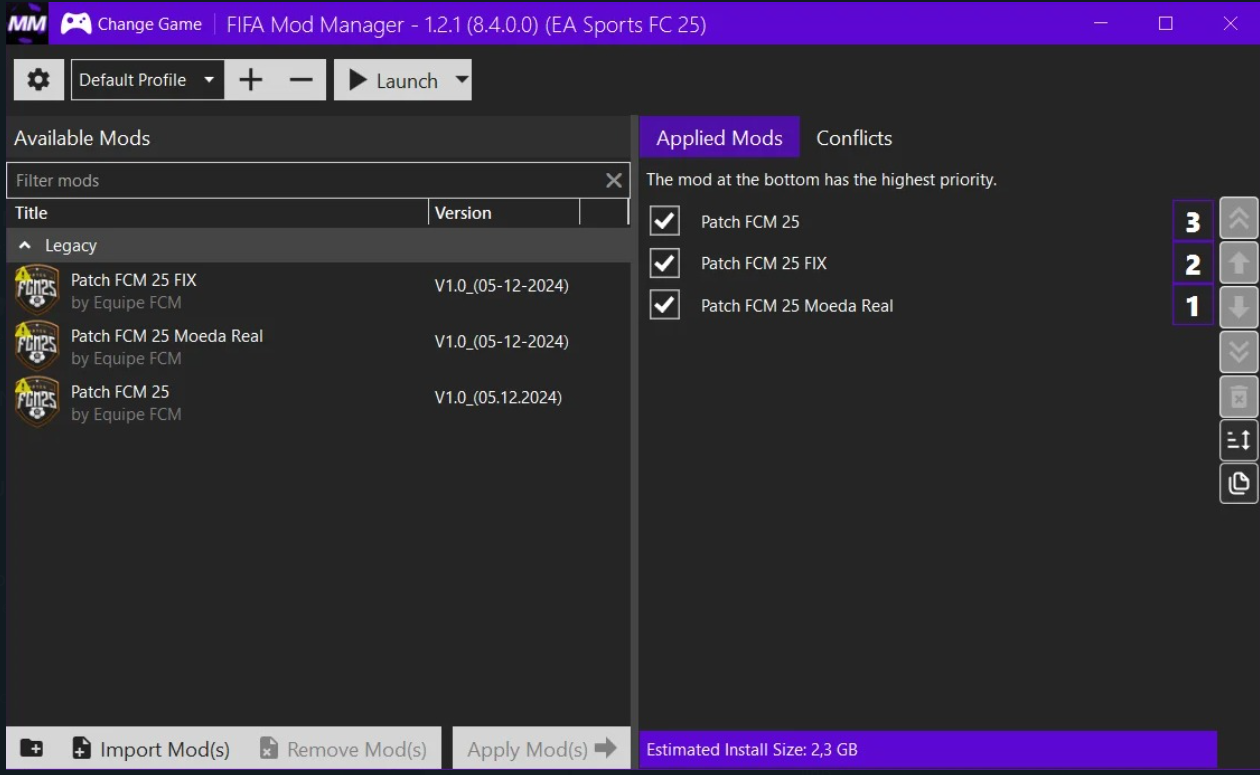
Task: Move selected mod to bottom of list
Action: pos(1238,351)
